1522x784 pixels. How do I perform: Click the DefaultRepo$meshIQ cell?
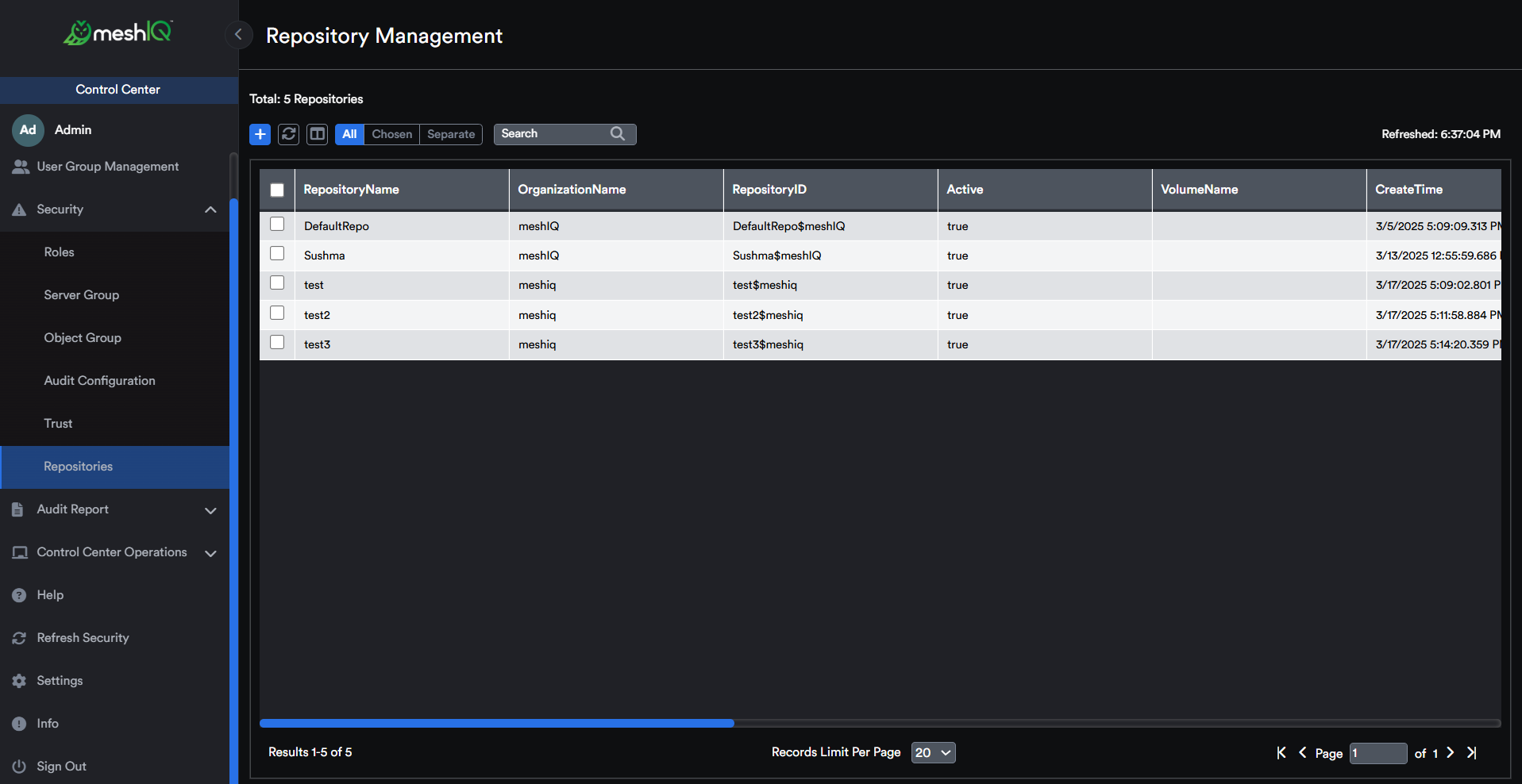point(830,226)
